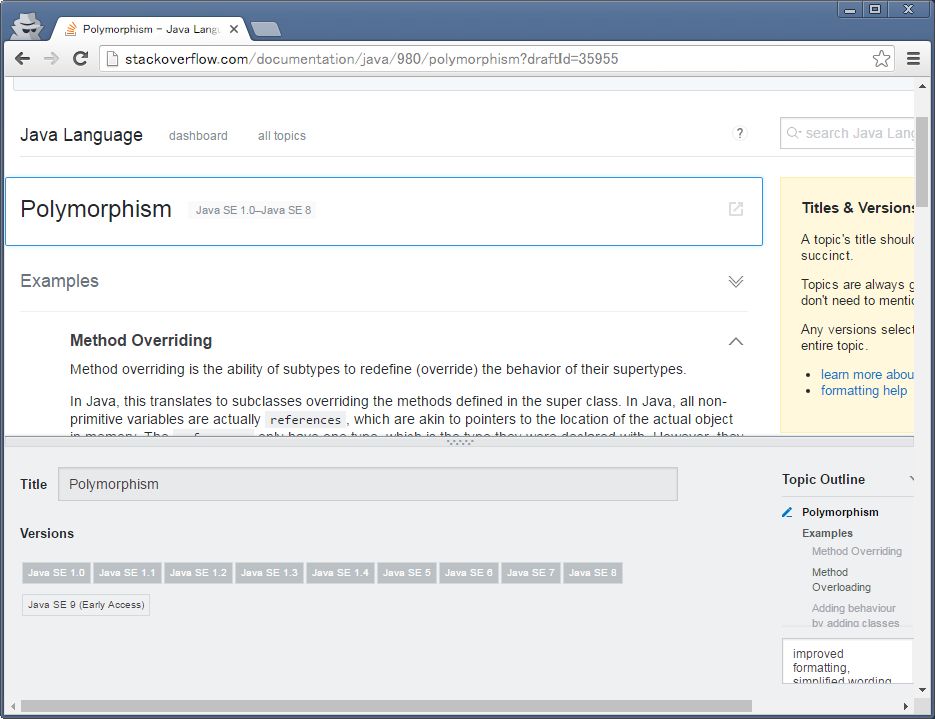
Task: Toggle the Java SE 7 version tag
Action: click(531, 573)
